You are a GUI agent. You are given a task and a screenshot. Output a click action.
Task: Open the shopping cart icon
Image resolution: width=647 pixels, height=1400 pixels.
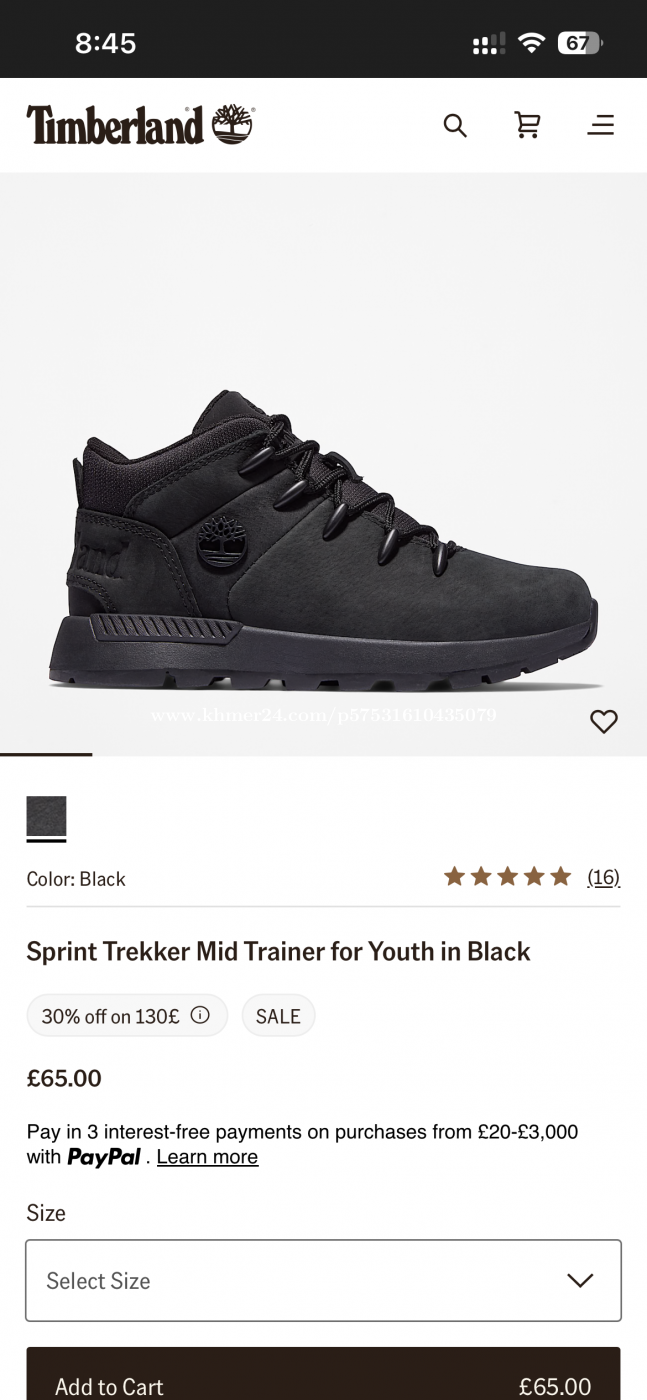click(x=527, y=125)
